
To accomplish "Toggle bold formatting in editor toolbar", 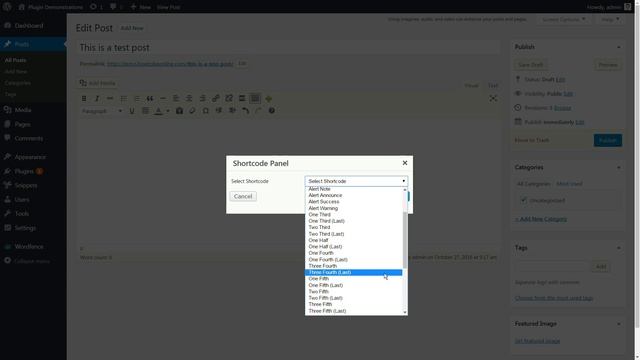I will (x=84, y=98).
